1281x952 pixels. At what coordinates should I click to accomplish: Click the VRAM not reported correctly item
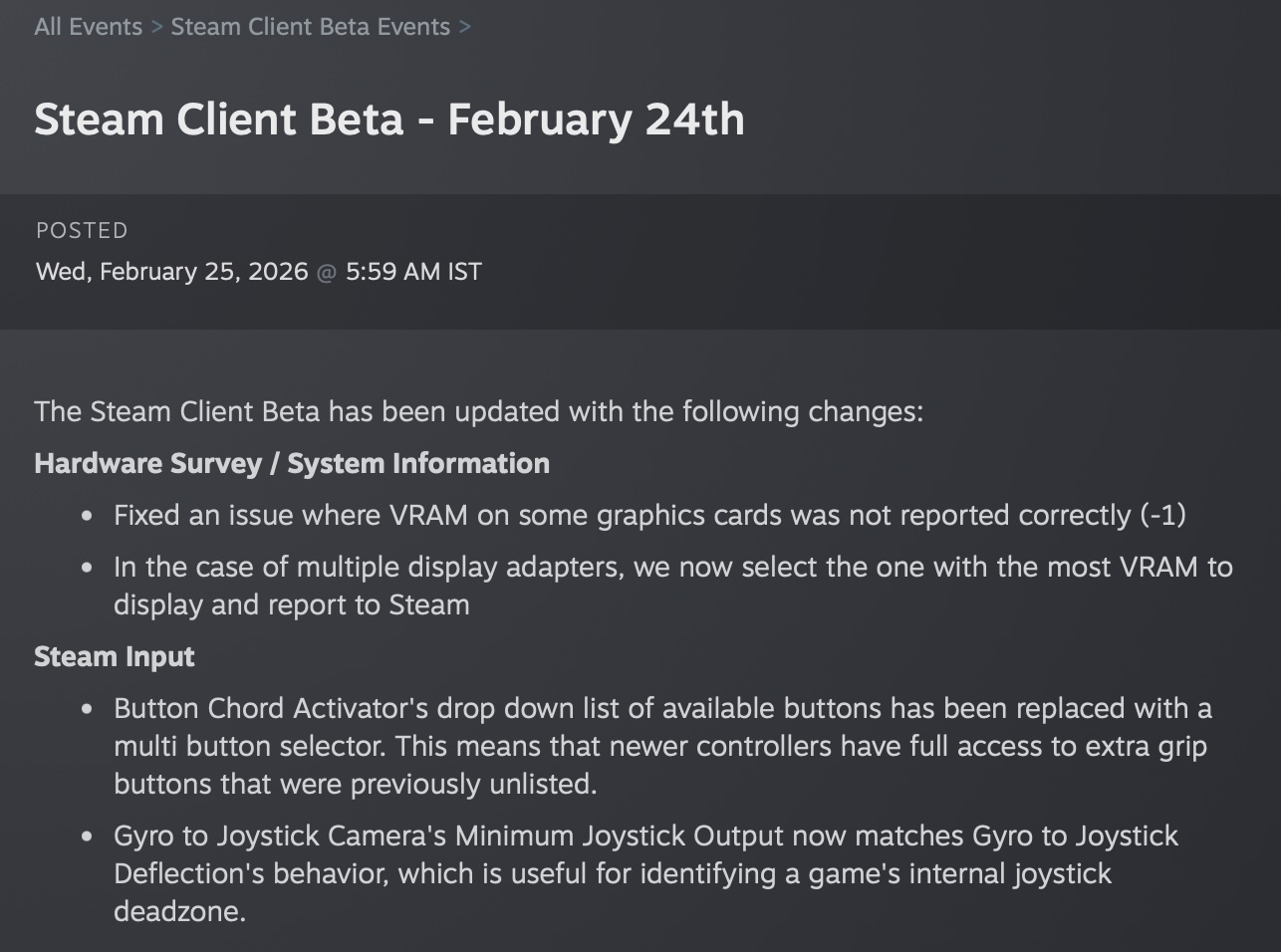tap(648, 515)
